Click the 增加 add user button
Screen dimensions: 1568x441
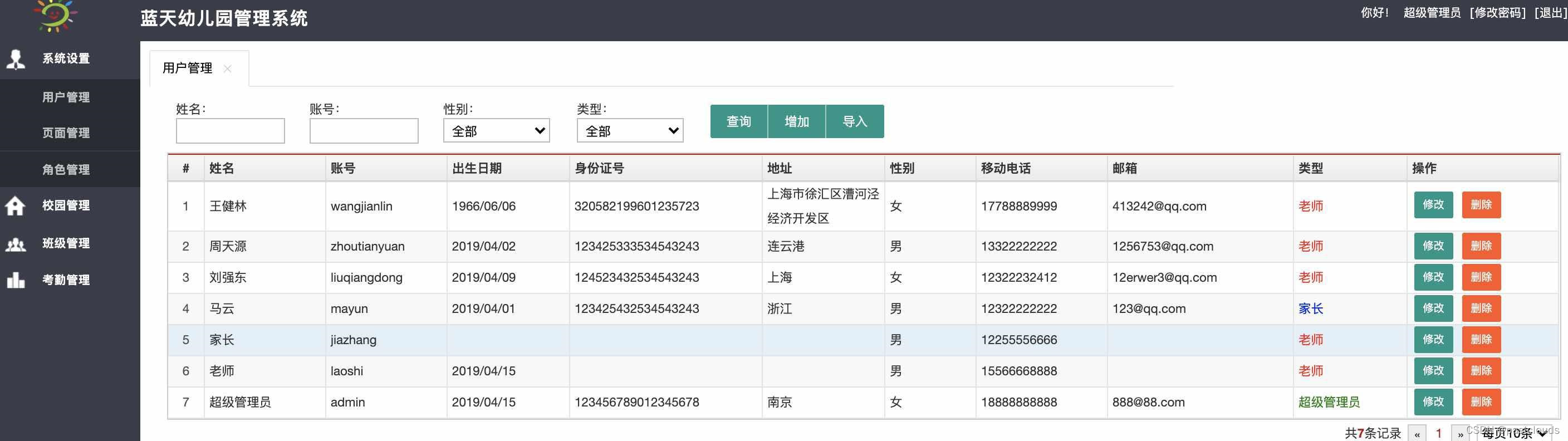[797, 121]
